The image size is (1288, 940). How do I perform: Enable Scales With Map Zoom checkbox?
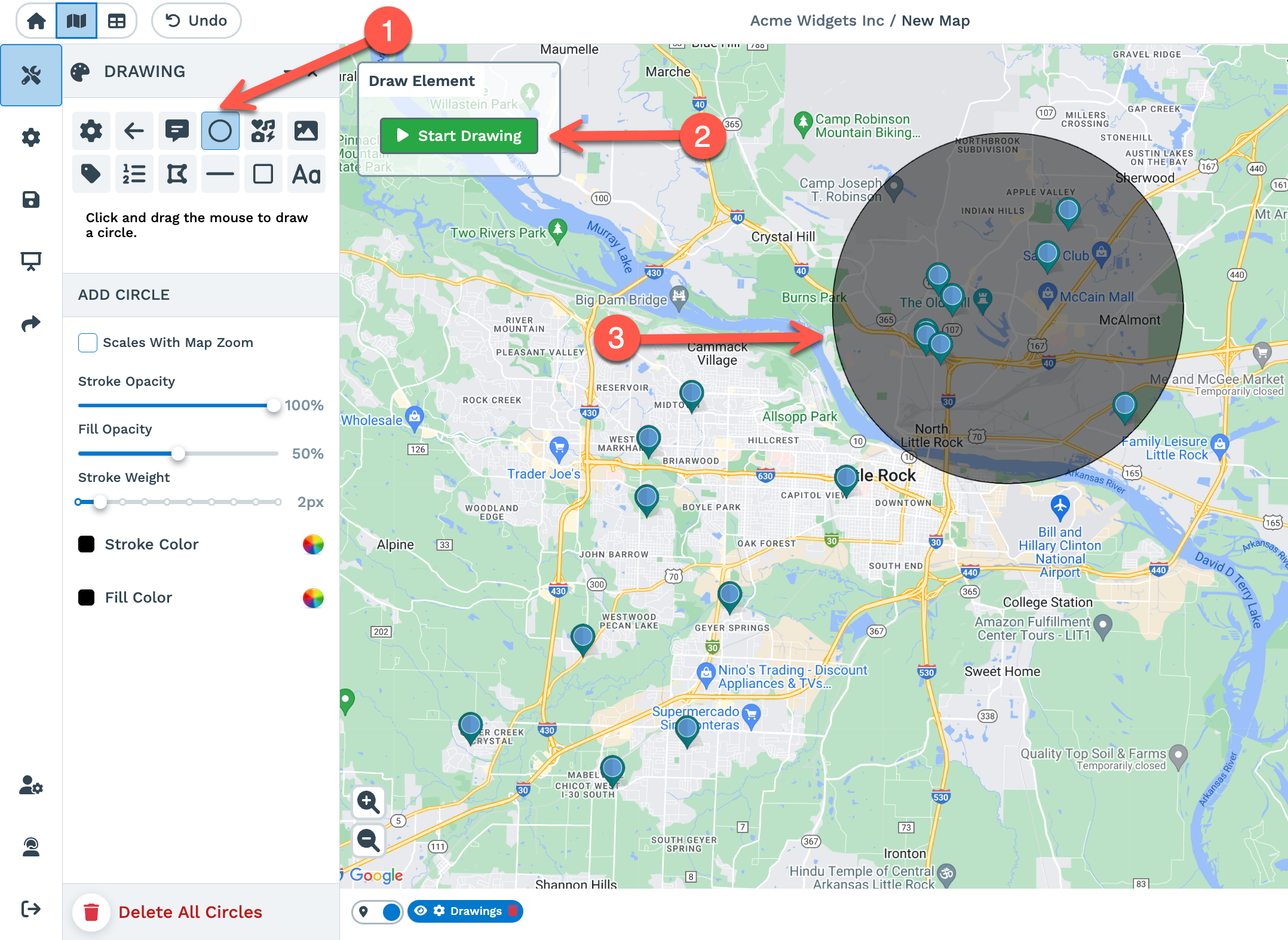point(88,343)
